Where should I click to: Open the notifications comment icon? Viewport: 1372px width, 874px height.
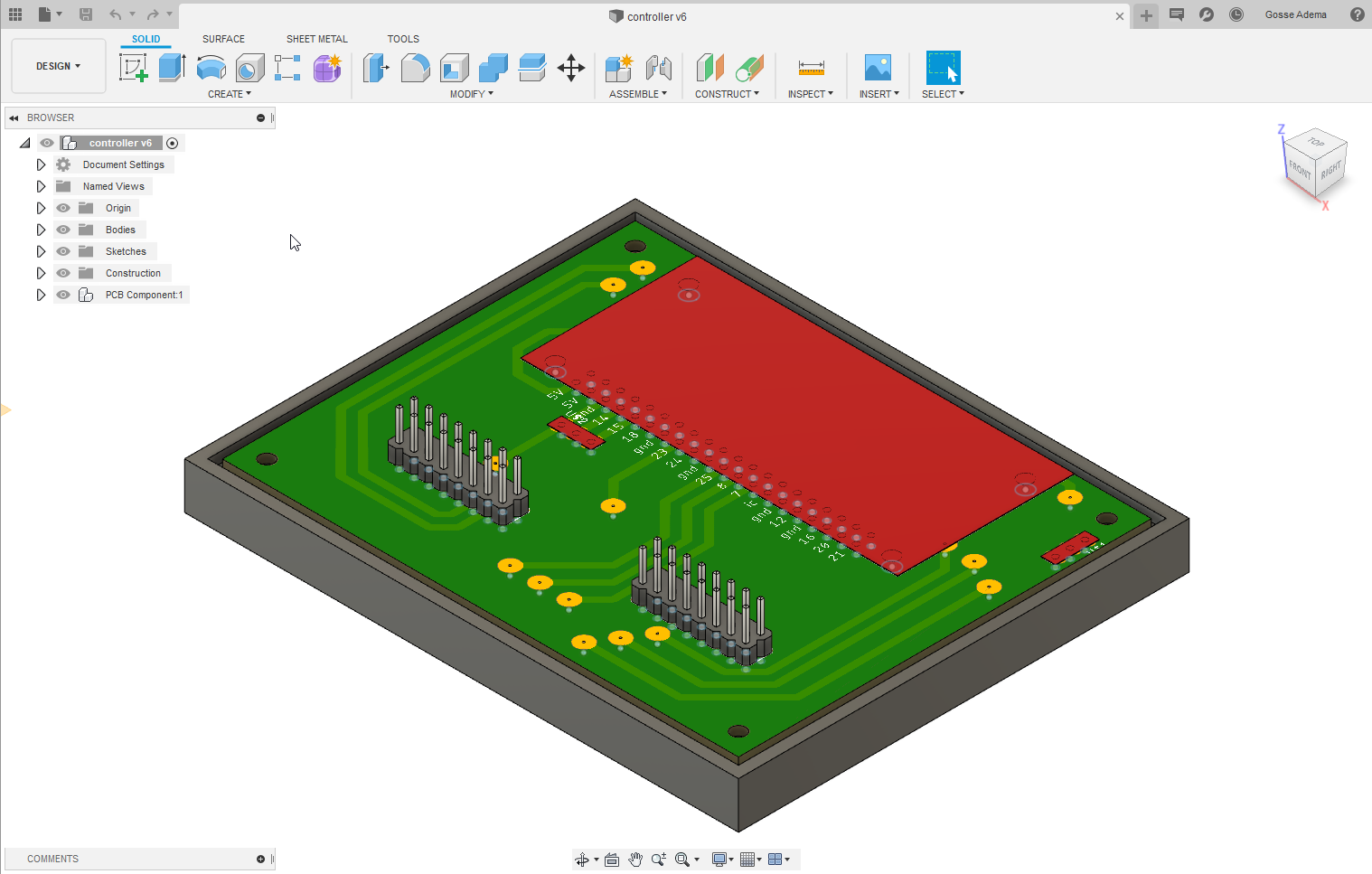point(1177,14)
